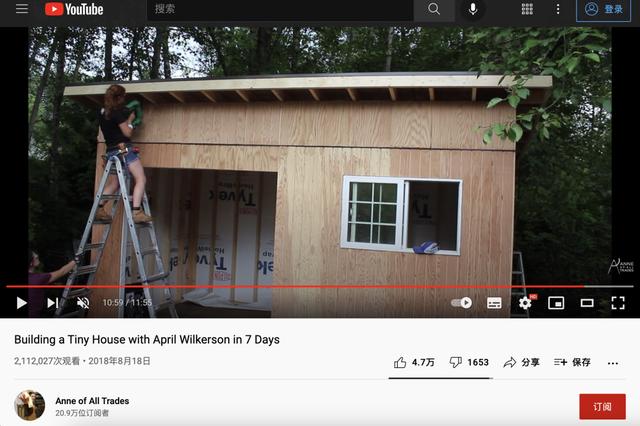Switch to theater mode
The width and height of the screenshot is (640, 426).
587,303
